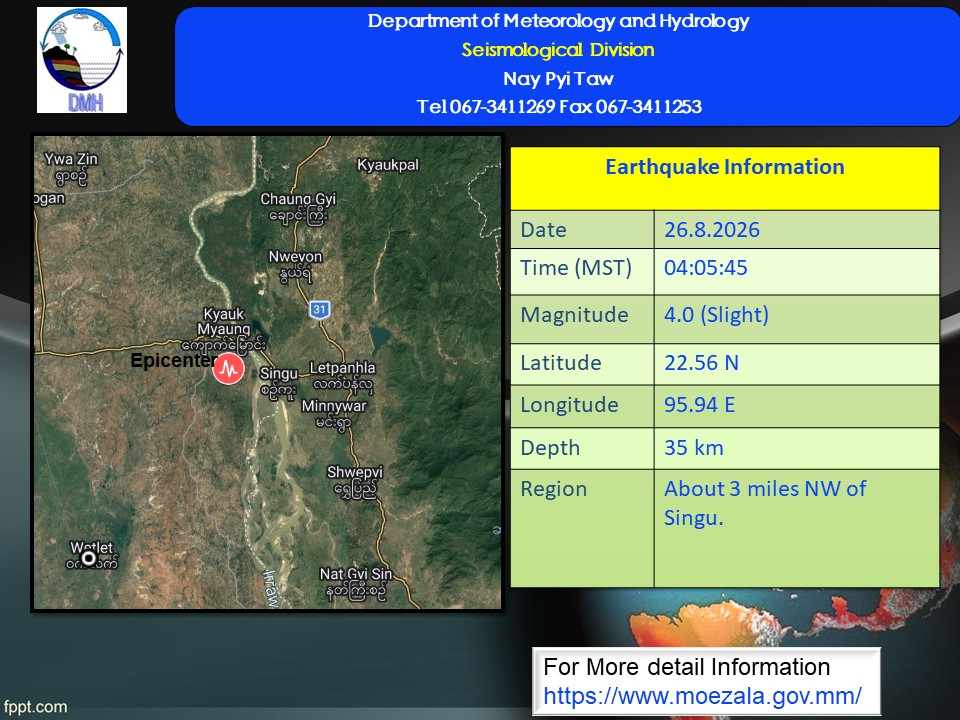Click the region description text cell
The height and width of the screenshot is (720, 960).
click(797, 528)
